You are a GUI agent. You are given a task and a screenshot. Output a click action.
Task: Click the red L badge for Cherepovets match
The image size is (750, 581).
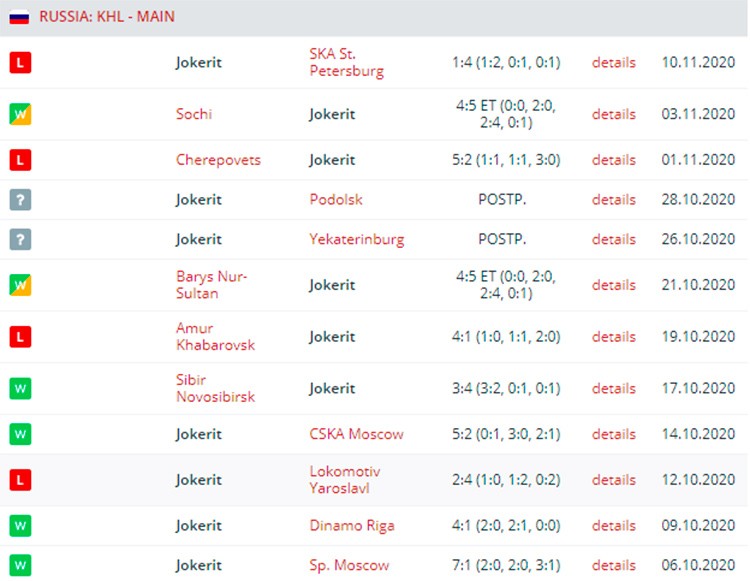(x=20, y=160)
